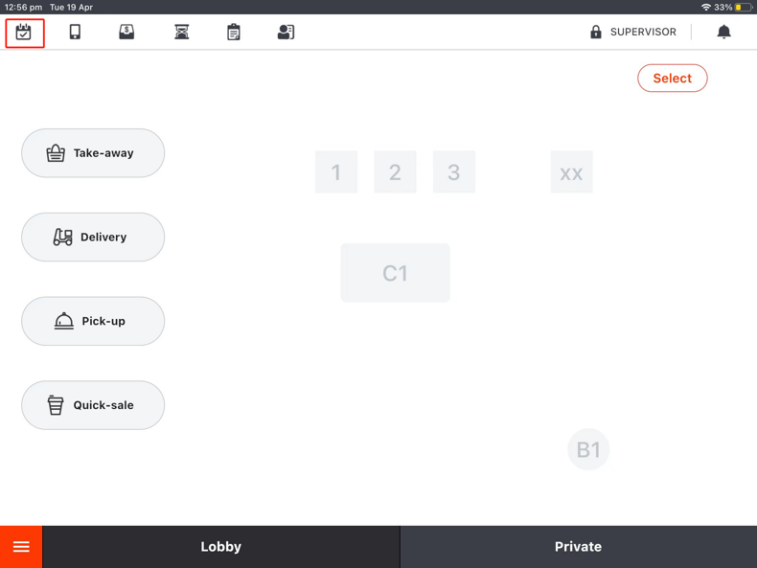757x568 pixels.
Task: Click the hourglass icon in toolbar
Action: (181, 32)
